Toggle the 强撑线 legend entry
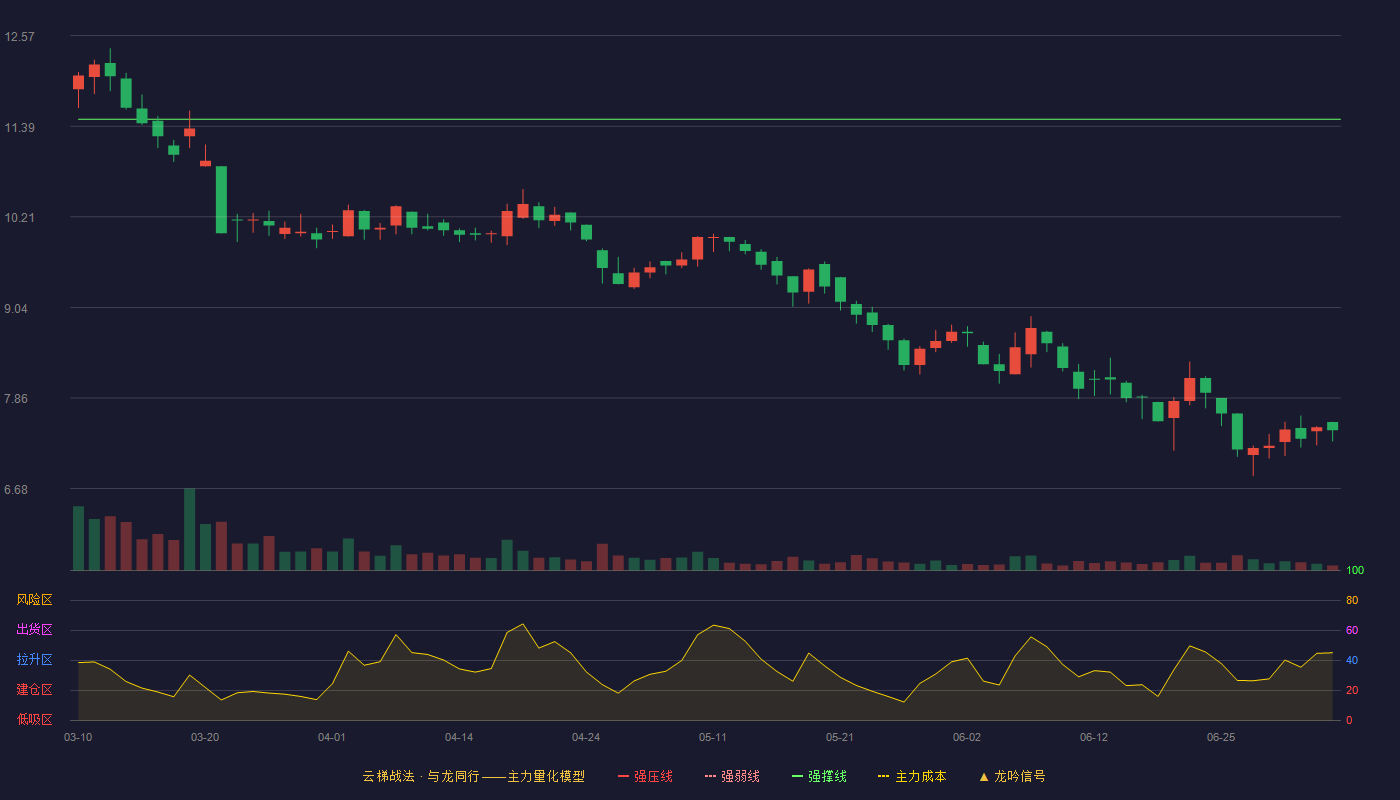 (x=819, y=776)
